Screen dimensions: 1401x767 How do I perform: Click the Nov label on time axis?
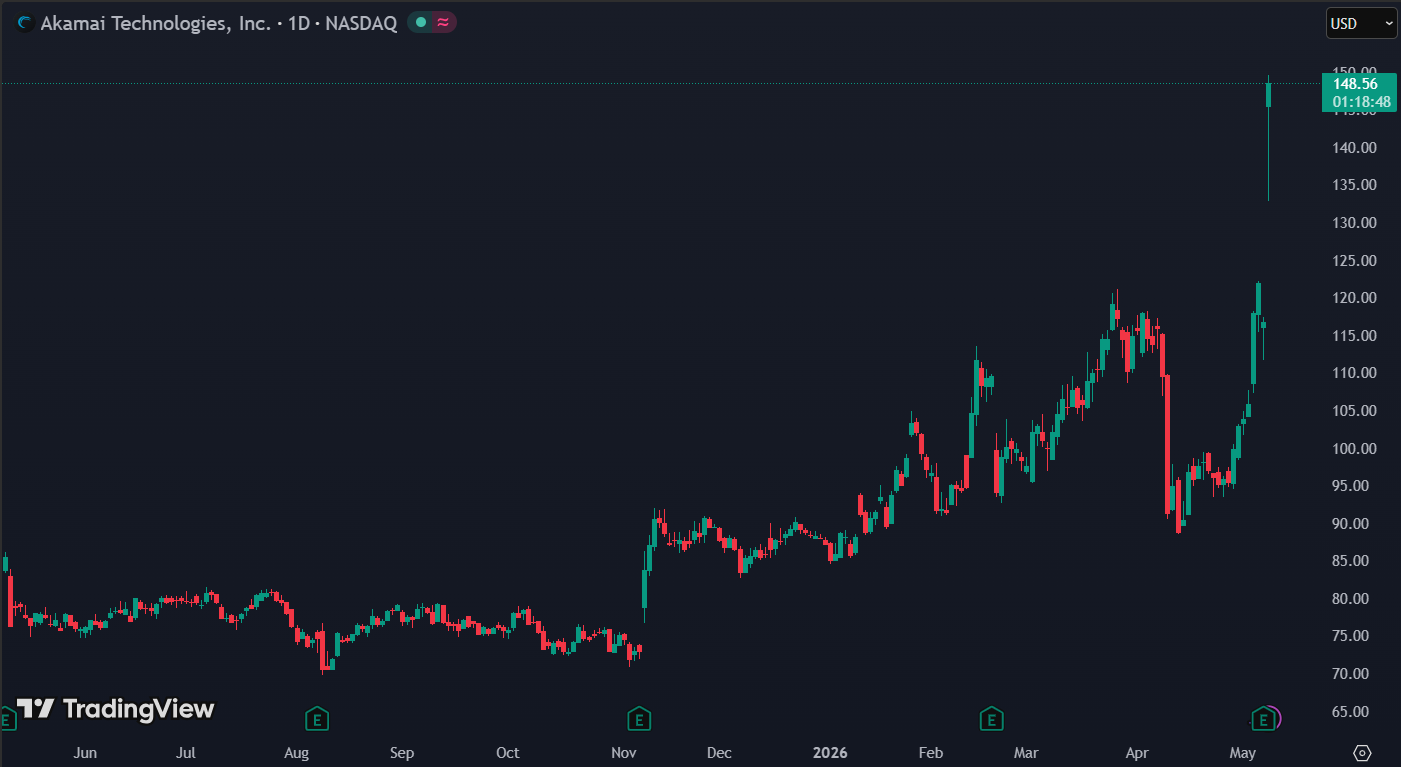[x=624, y=752]
